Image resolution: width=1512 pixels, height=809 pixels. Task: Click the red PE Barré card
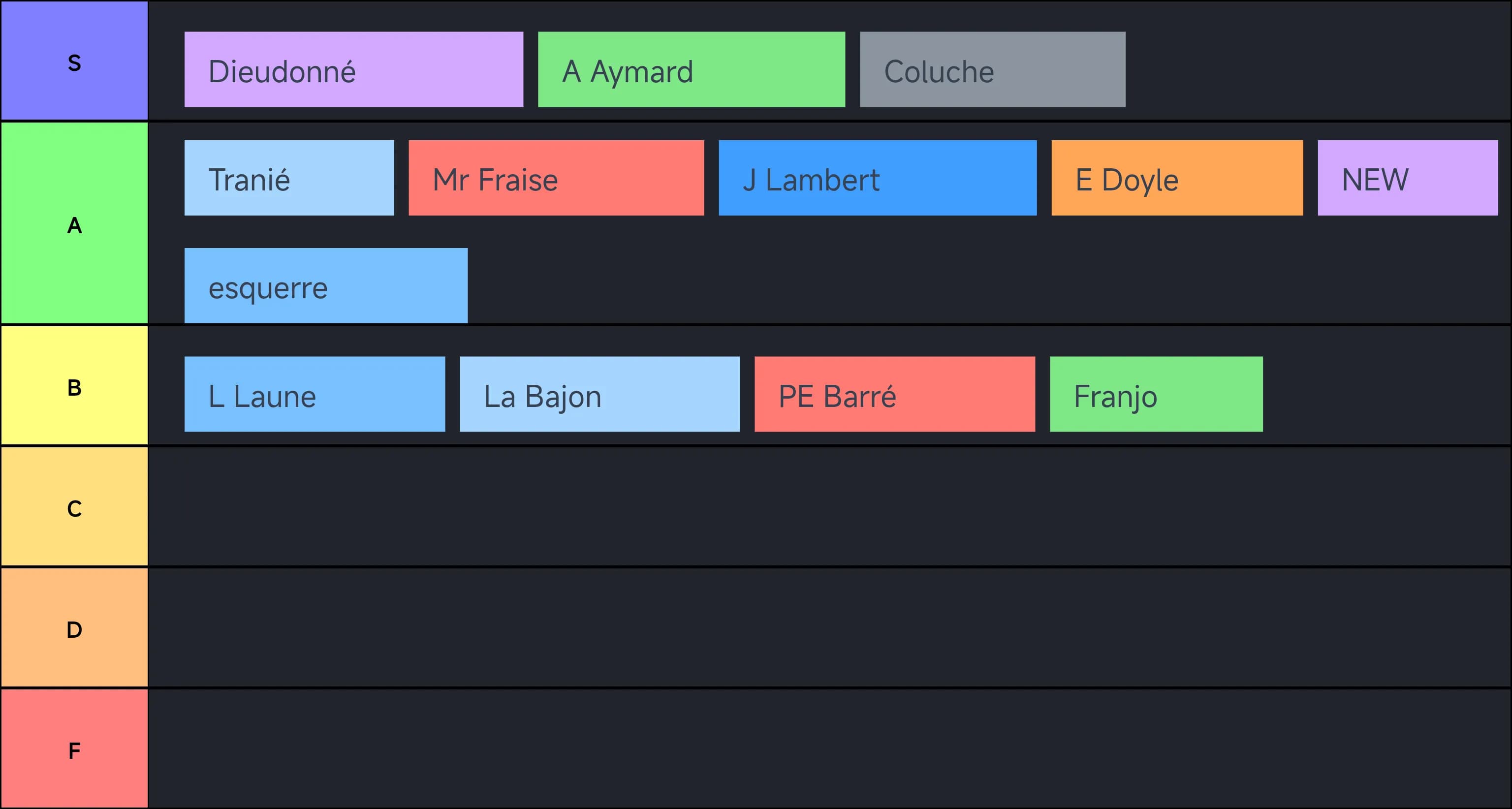pyautogui.click(x=894, y=394)
